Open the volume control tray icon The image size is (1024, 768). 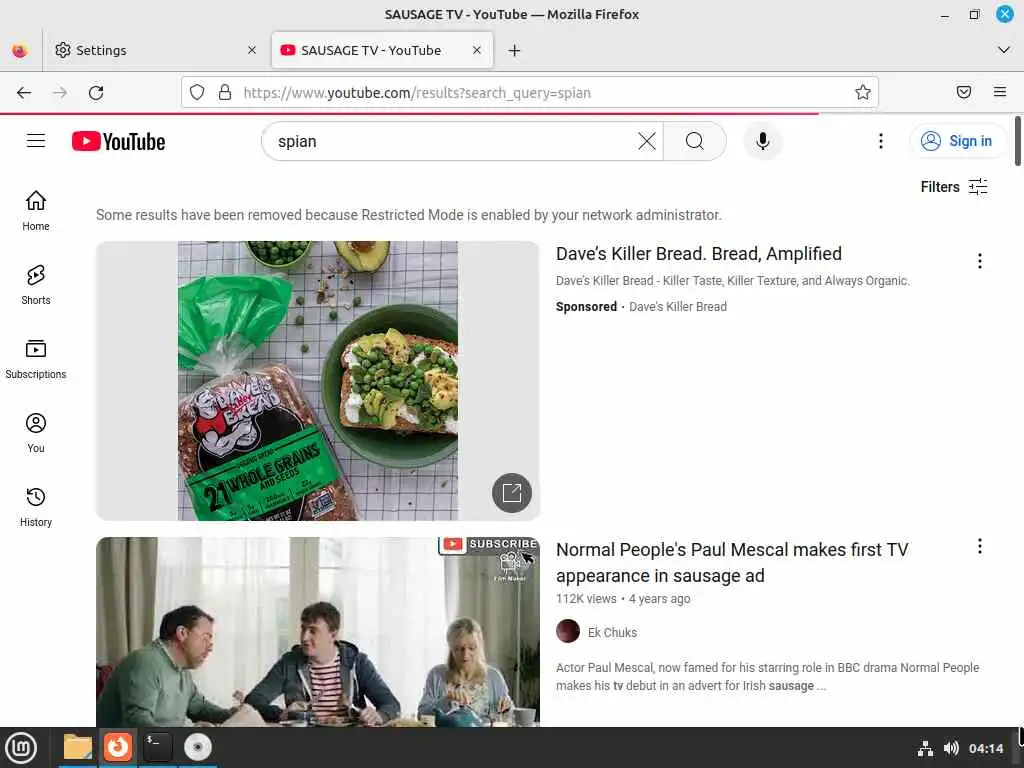[952, 748]
